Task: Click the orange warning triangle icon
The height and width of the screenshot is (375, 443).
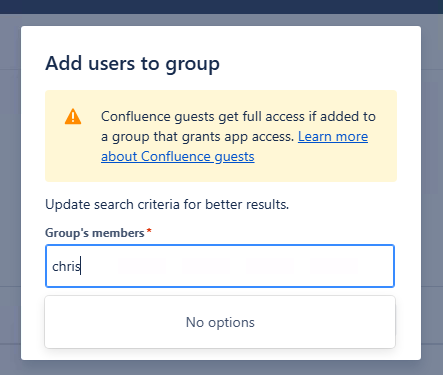Action: click(73, 117)
